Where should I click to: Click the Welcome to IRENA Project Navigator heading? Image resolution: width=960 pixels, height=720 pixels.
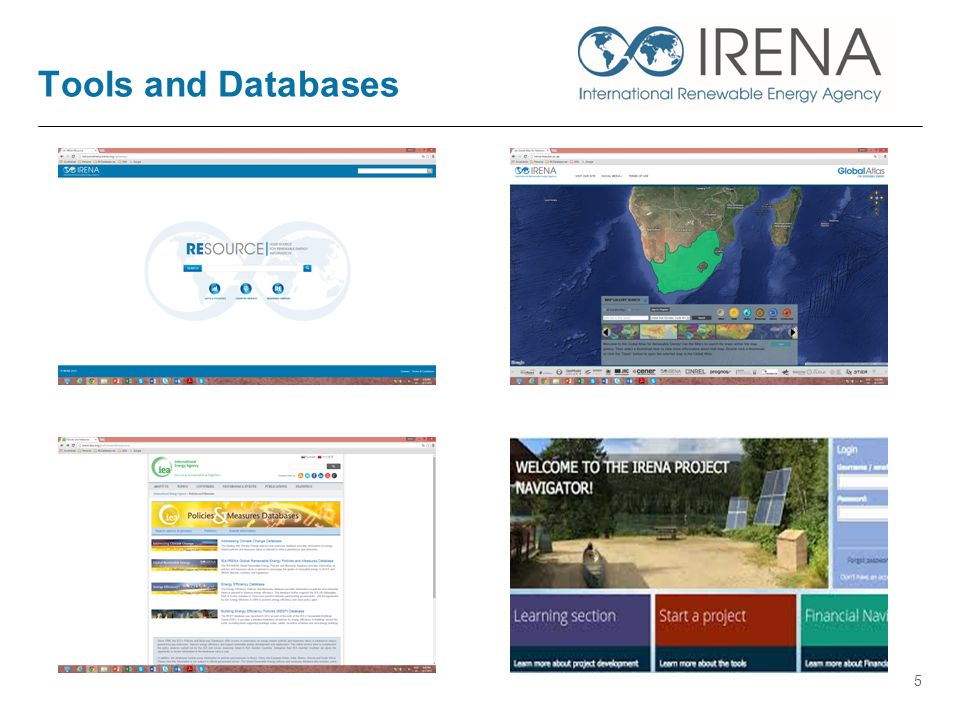pos(622,477)
